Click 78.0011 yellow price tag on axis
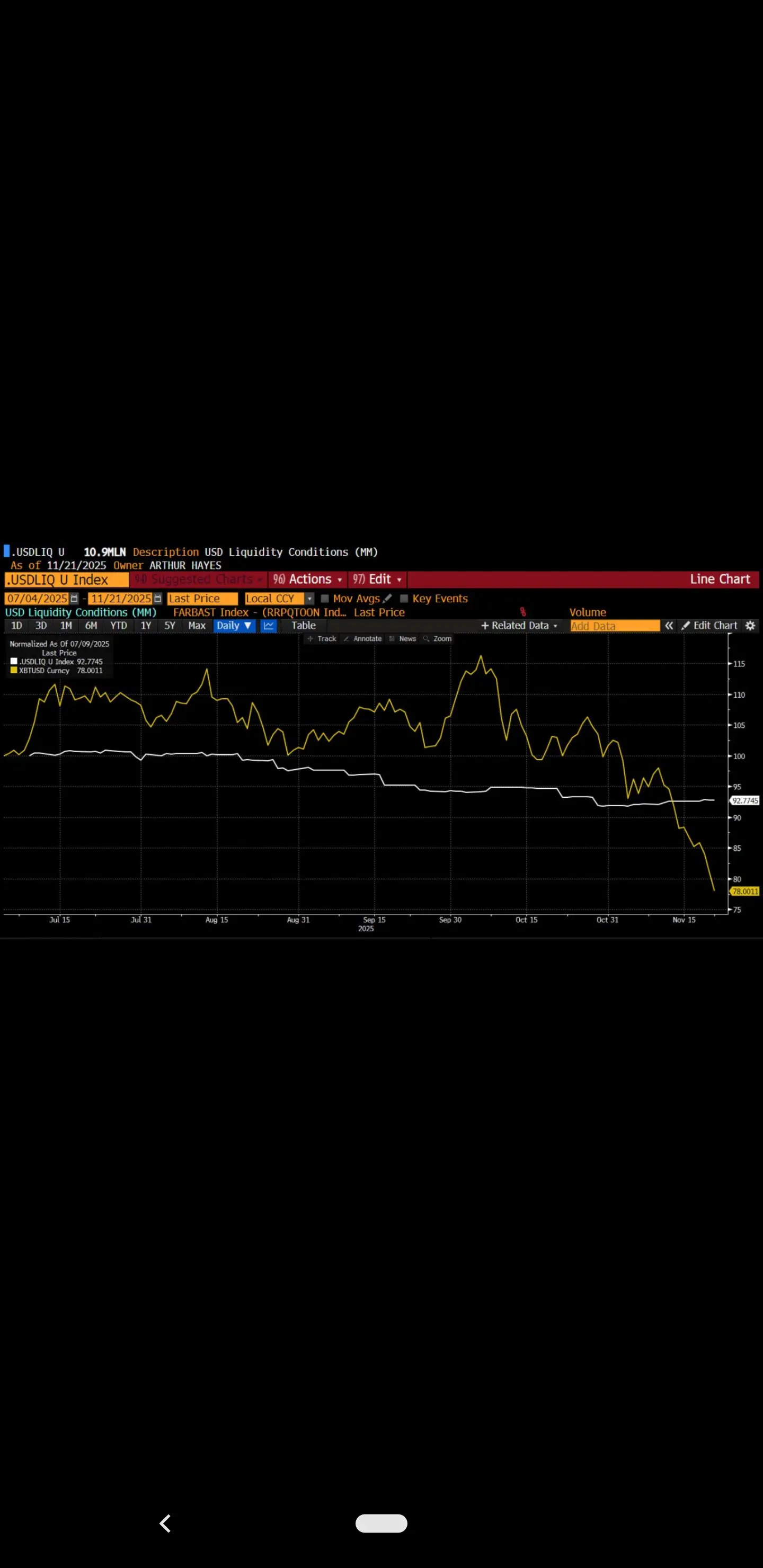The width and height of the screenshot is (763, 1568). point(745,891)
